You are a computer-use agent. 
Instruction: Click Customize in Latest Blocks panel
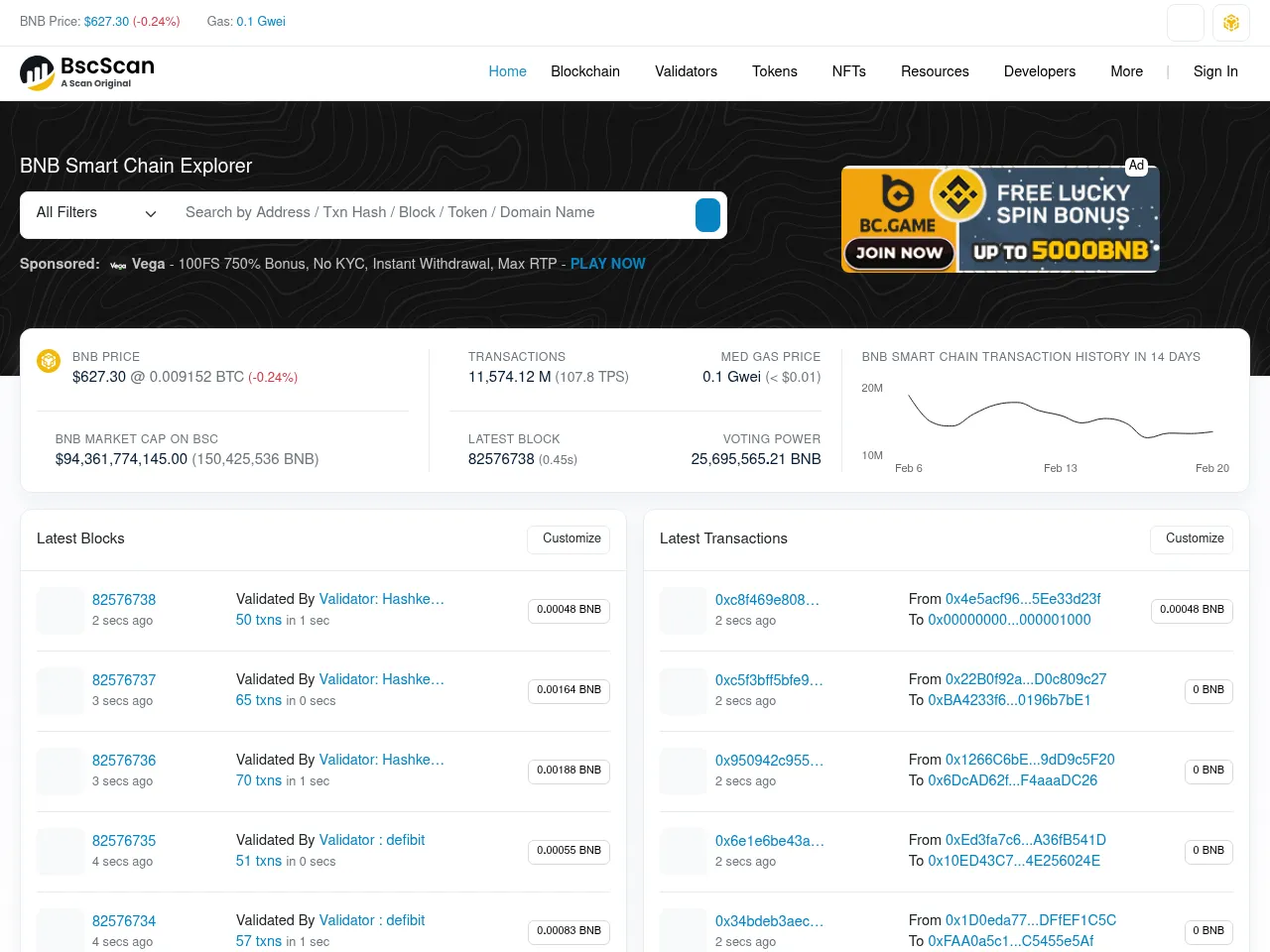(569, 538)
